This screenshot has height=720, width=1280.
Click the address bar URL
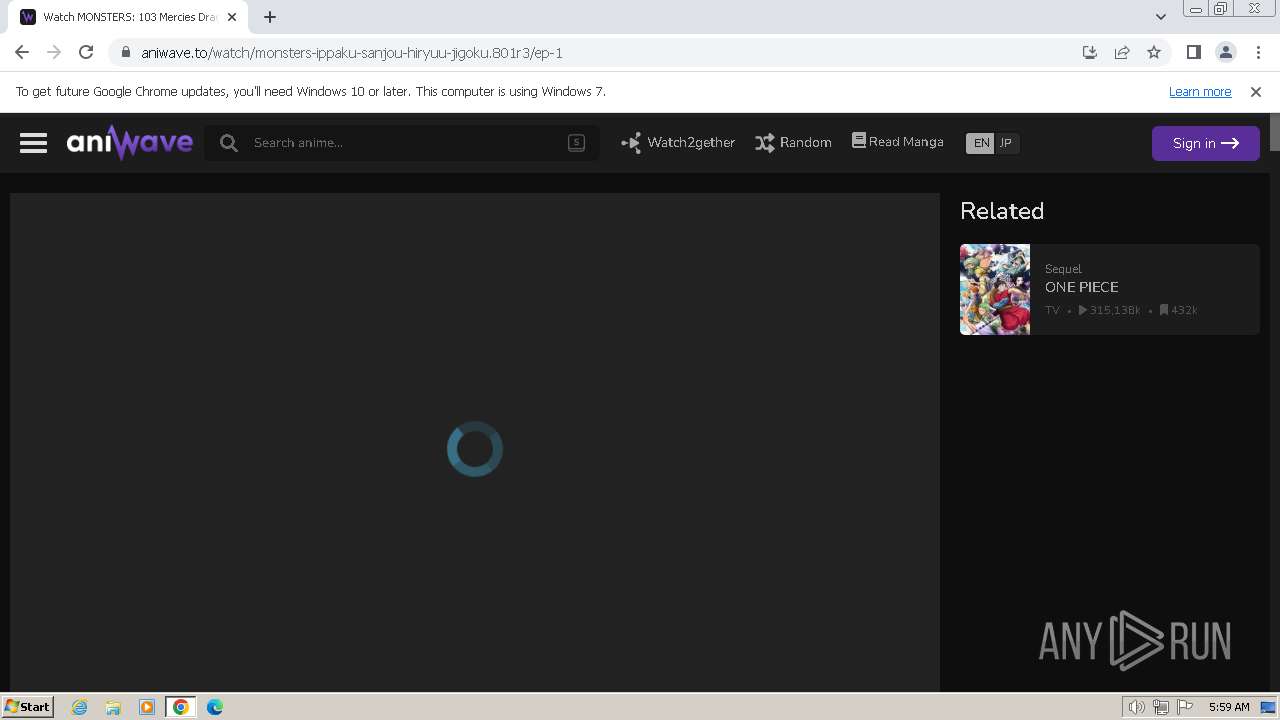click(x=352, y=53)
